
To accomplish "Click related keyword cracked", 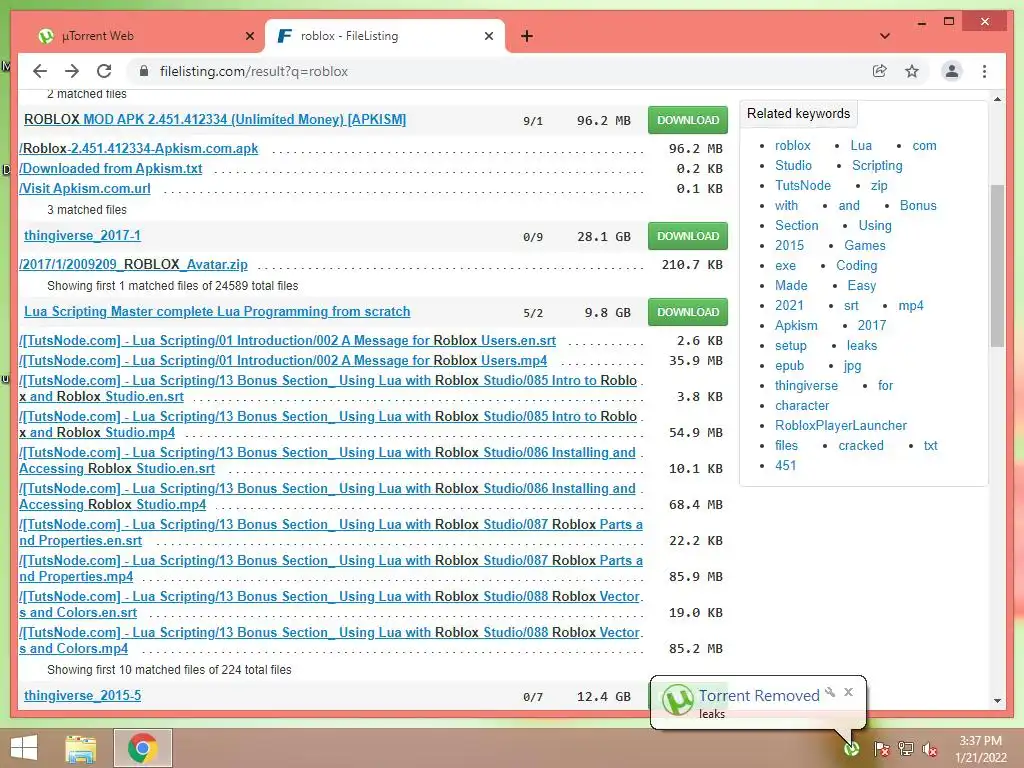I will 861,445.
